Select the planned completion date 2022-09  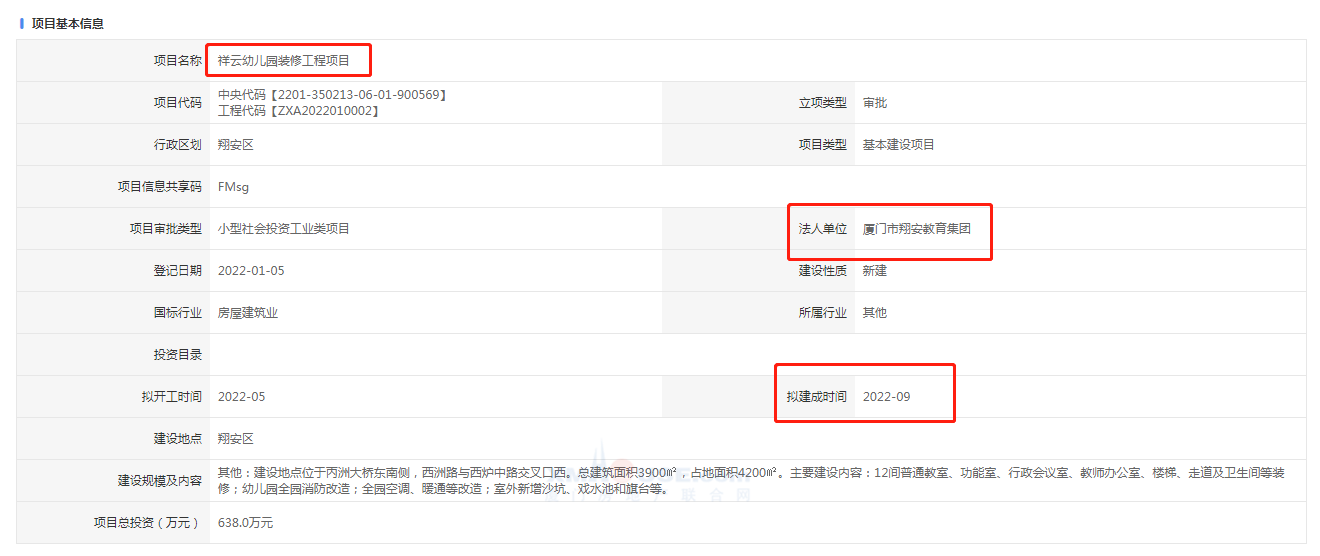[x=886, y=397]
